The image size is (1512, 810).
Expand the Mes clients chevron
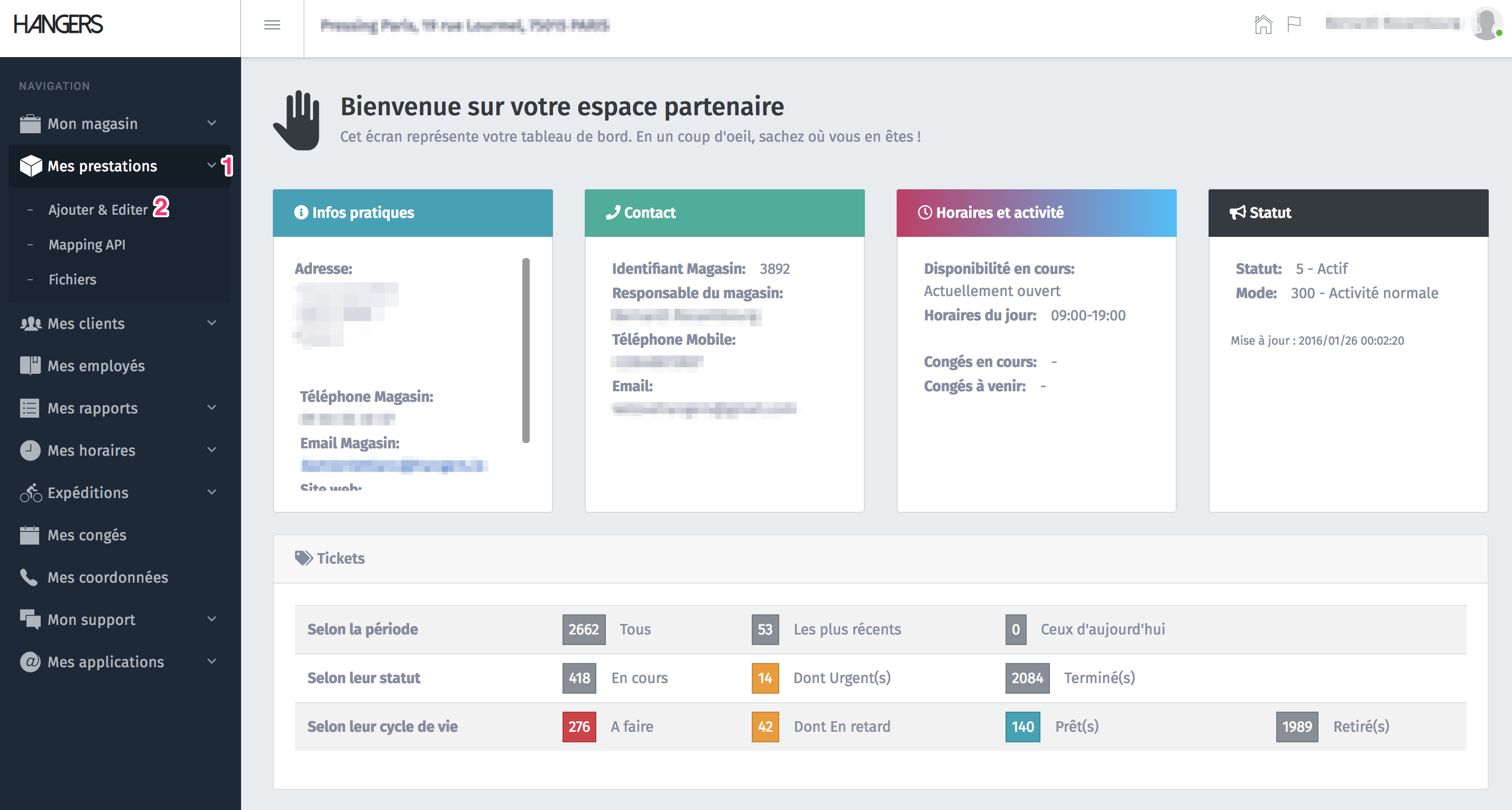212,323
